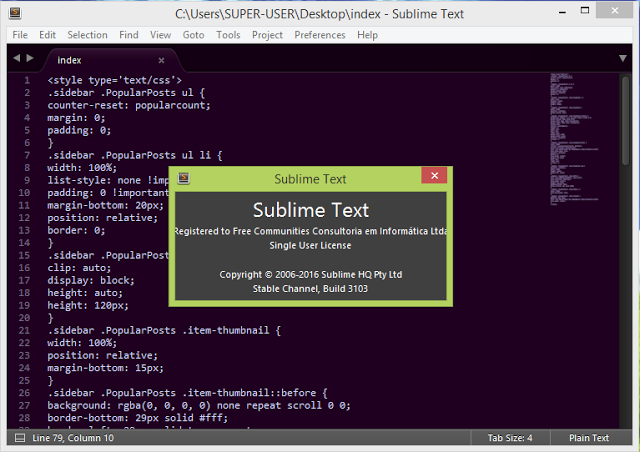This screenshot has height=452, width=640.
Task: Open the View menu
Action: click(x=160, y=35)
